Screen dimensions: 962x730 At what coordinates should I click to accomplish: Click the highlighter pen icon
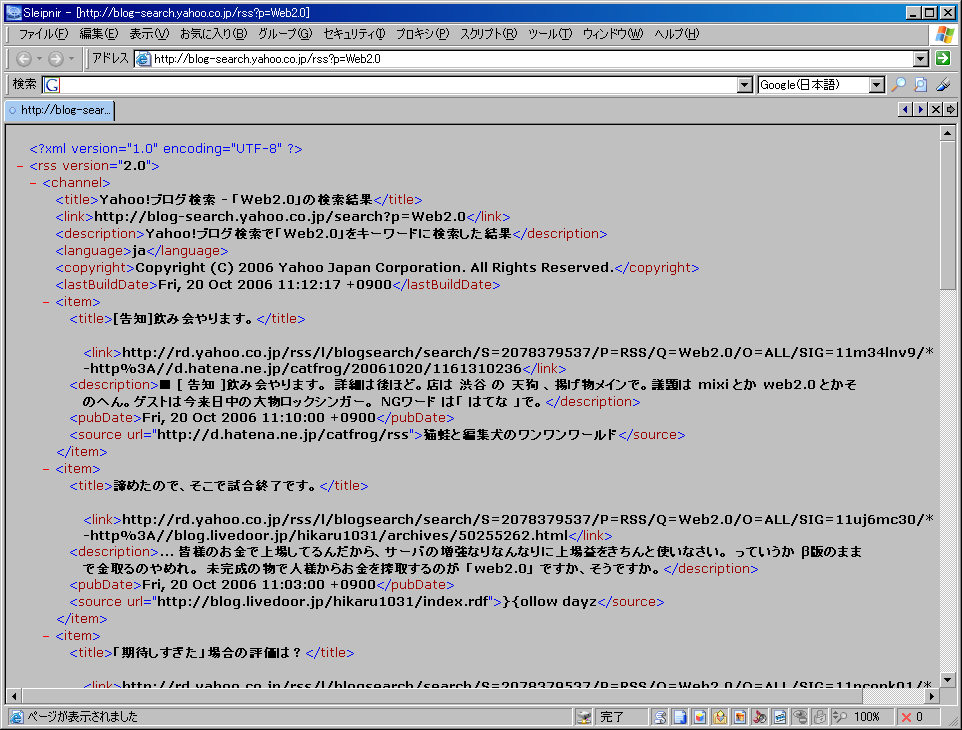tap(943, 85)
